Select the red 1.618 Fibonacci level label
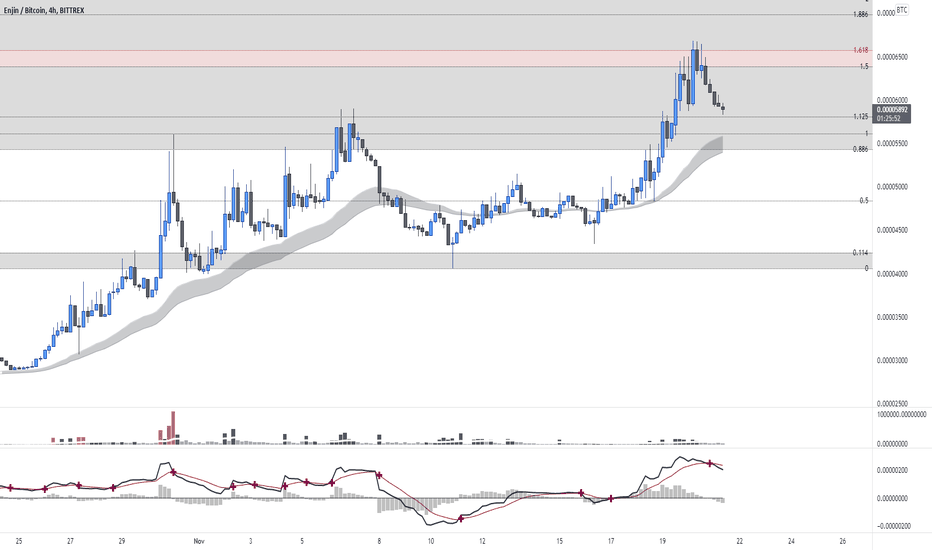 860,51
